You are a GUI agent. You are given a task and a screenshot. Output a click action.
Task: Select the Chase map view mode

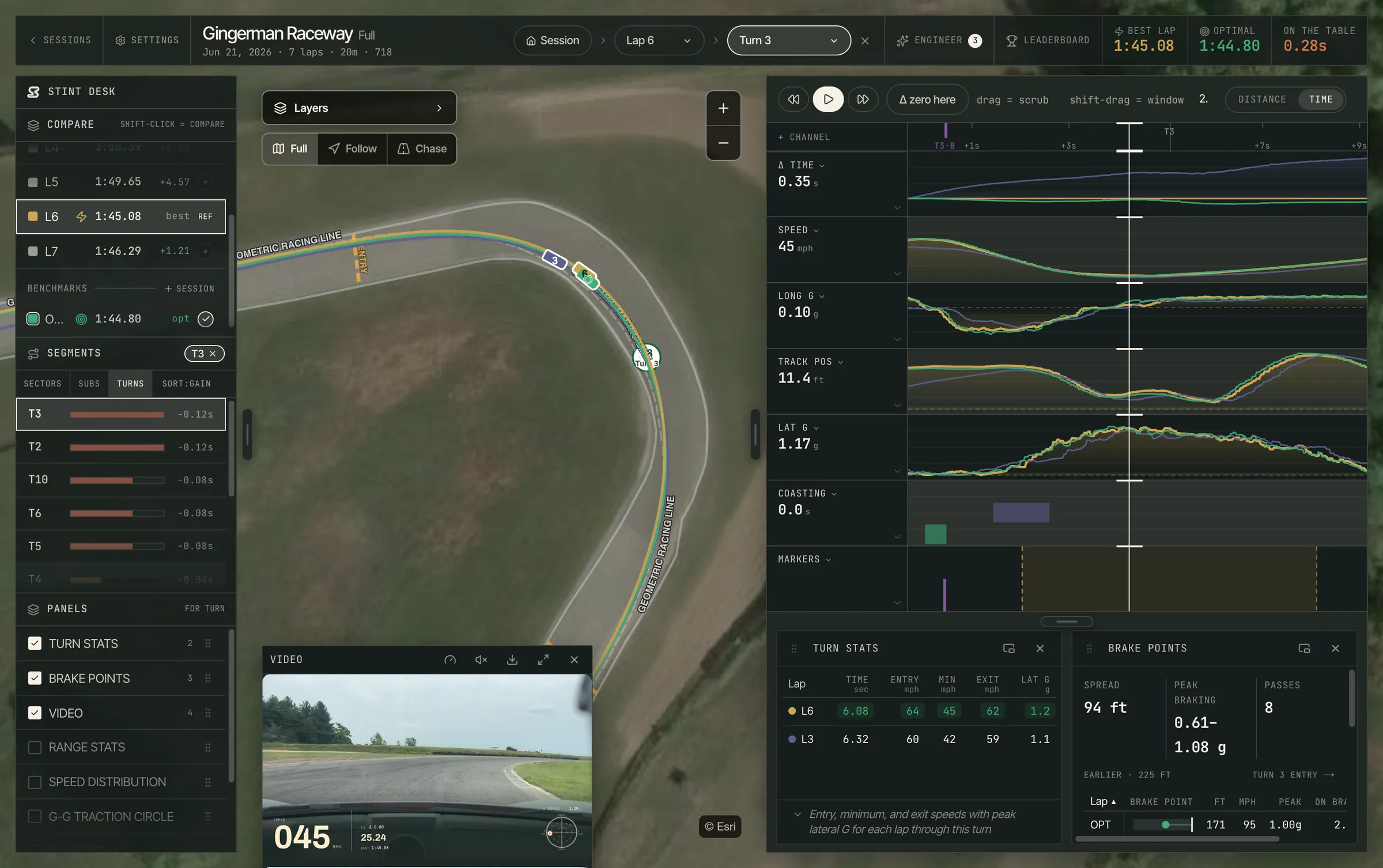(422, 149)
